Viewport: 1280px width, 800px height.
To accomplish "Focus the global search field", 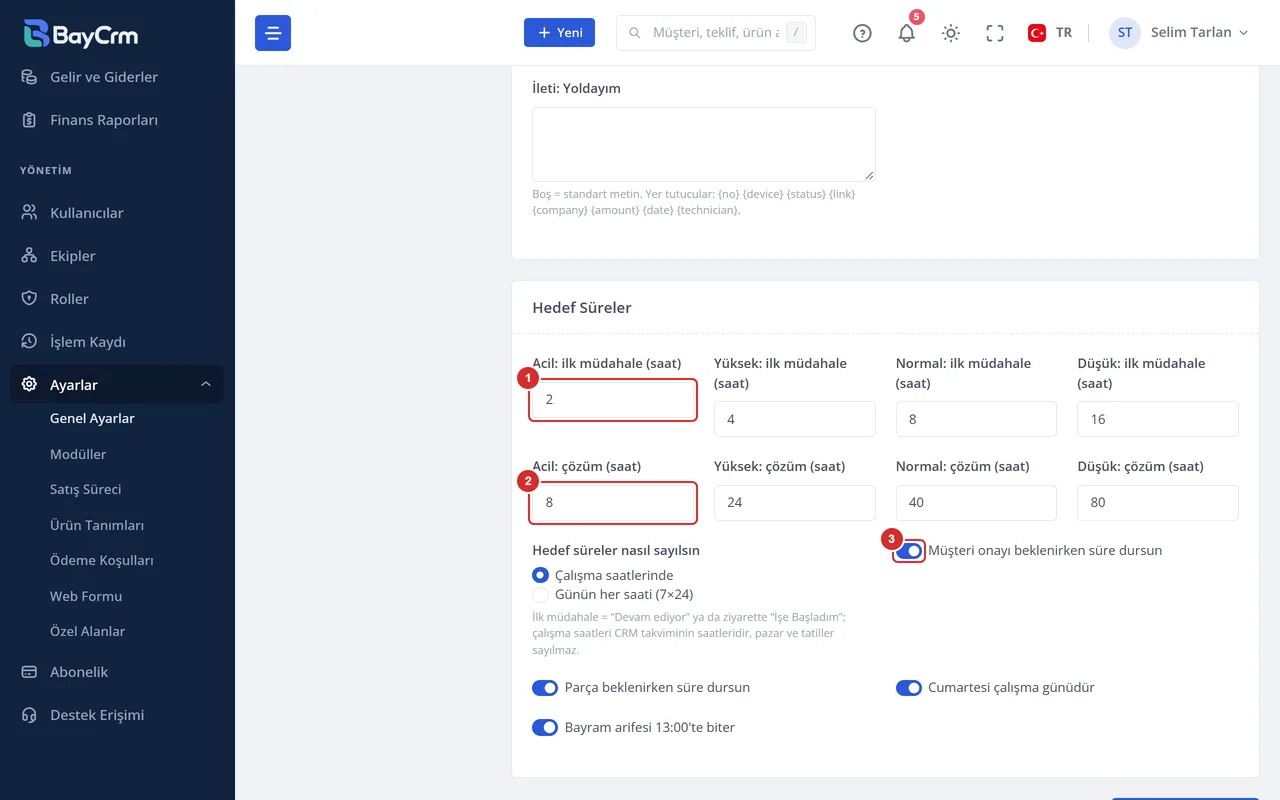I will click(x=716, y=33).
